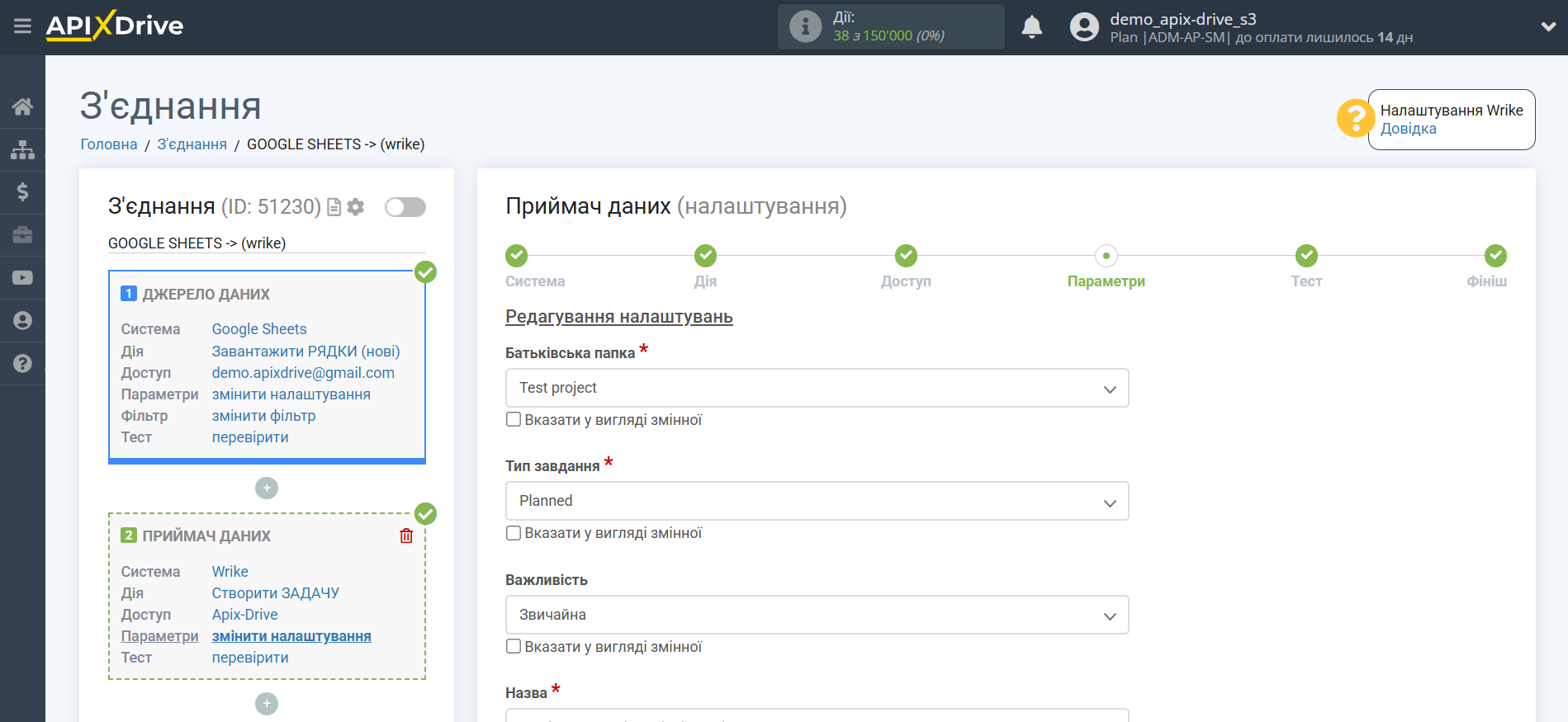Image resolution: width=1568 pixels, height=722 pixels.
Task: Open the Wrike system link
Action: [x=230, y=572]
